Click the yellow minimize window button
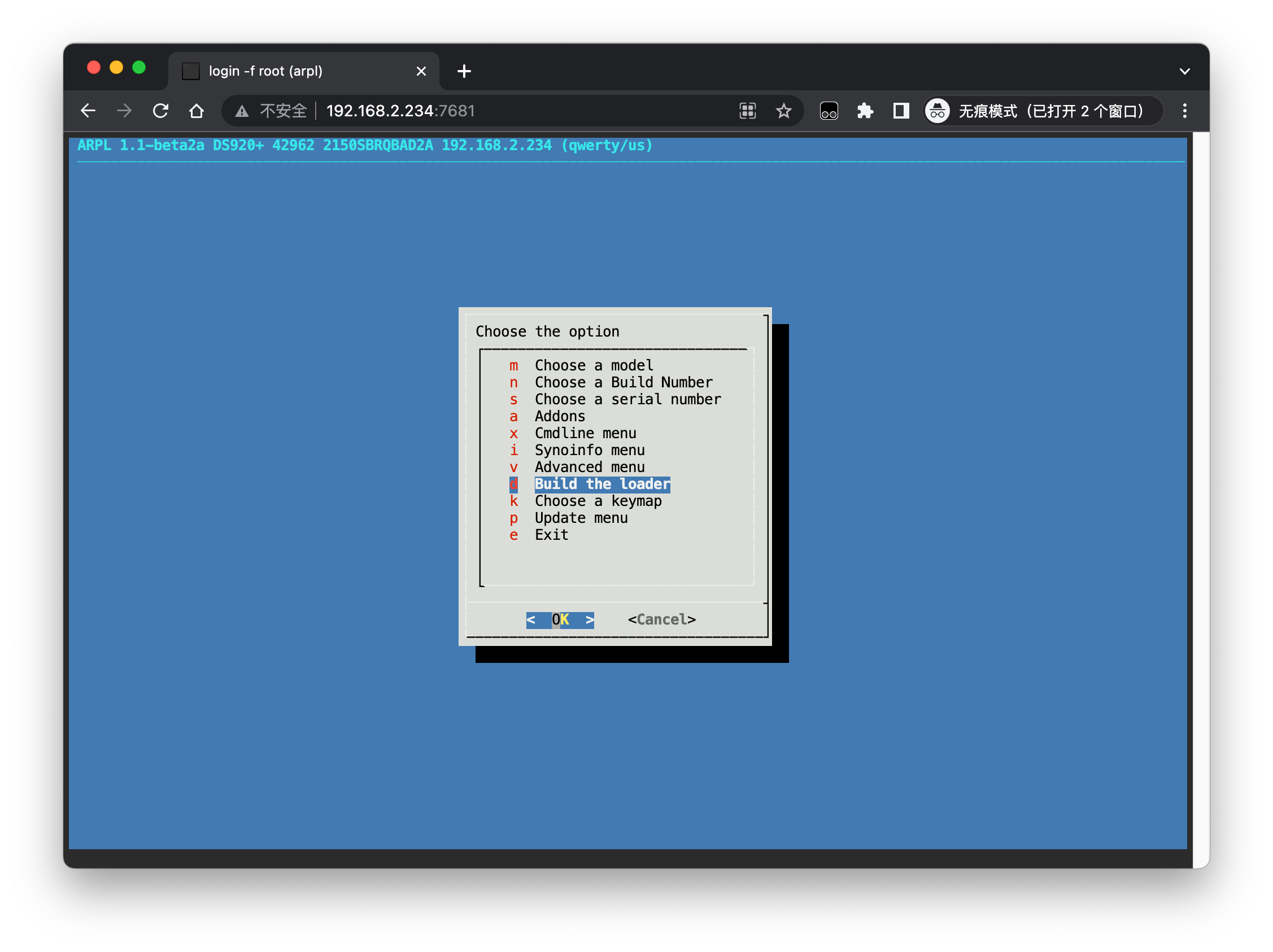 pos(116,68)
